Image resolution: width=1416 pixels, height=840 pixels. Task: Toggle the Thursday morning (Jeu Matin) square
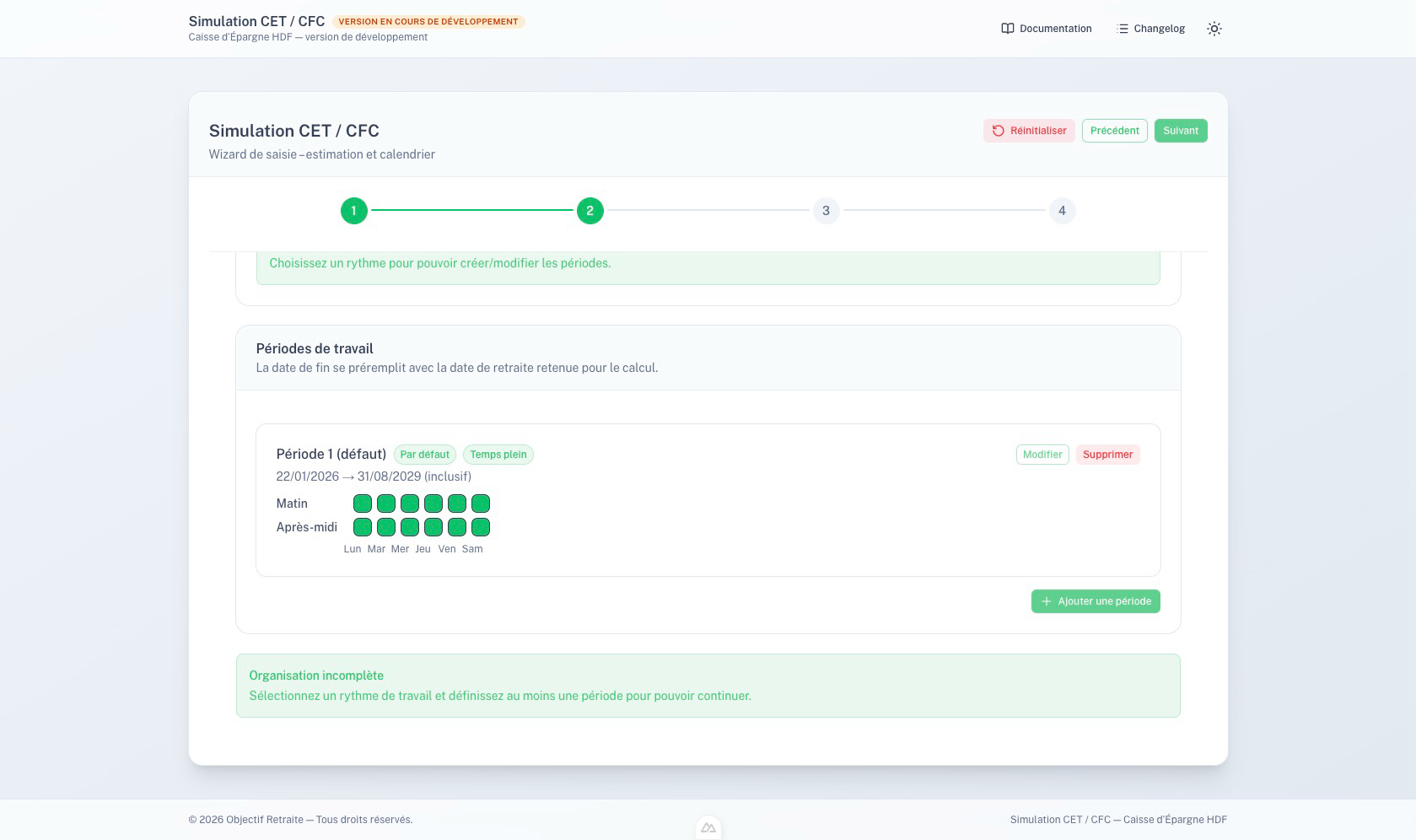click(433, 503)
